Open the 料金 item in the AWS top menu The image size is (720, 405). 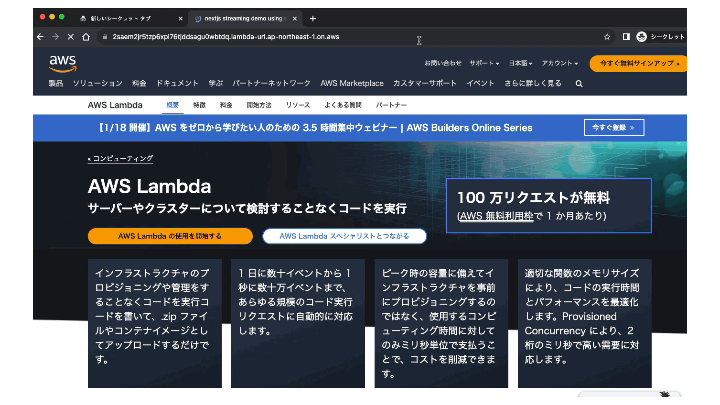coord(139,83)
